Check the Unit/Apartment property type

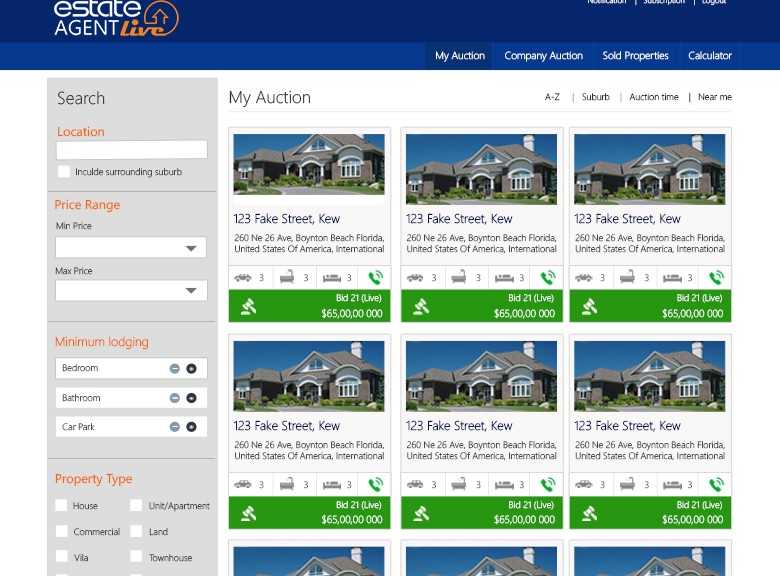pyautogui.click(x=136, y=505)
